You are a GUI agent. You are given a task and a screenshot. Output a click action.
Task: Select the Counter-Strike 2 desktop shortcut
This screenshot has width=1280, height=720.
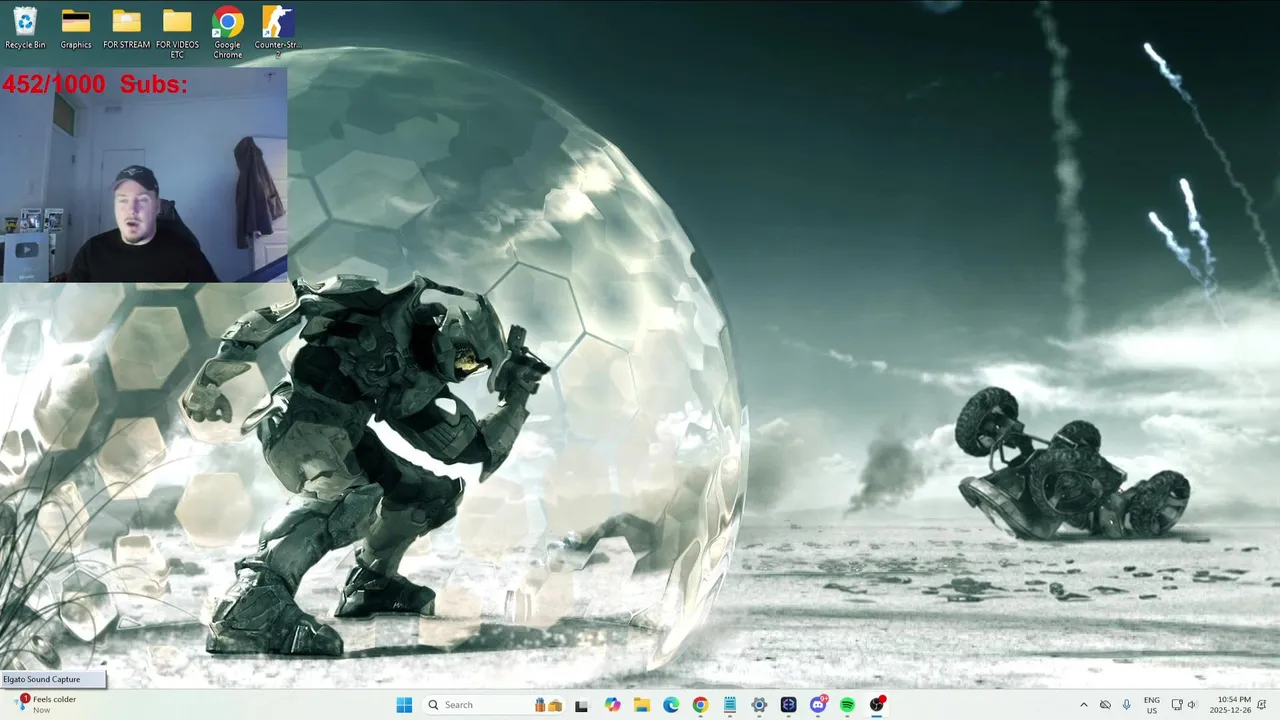[x=278, y=32]
